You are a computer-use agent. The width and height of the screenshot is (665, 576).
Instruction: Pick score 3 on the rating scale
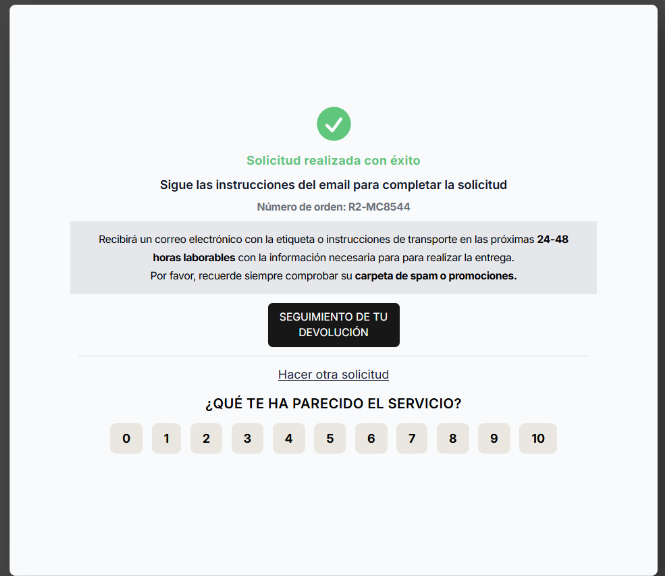[247, 438]
